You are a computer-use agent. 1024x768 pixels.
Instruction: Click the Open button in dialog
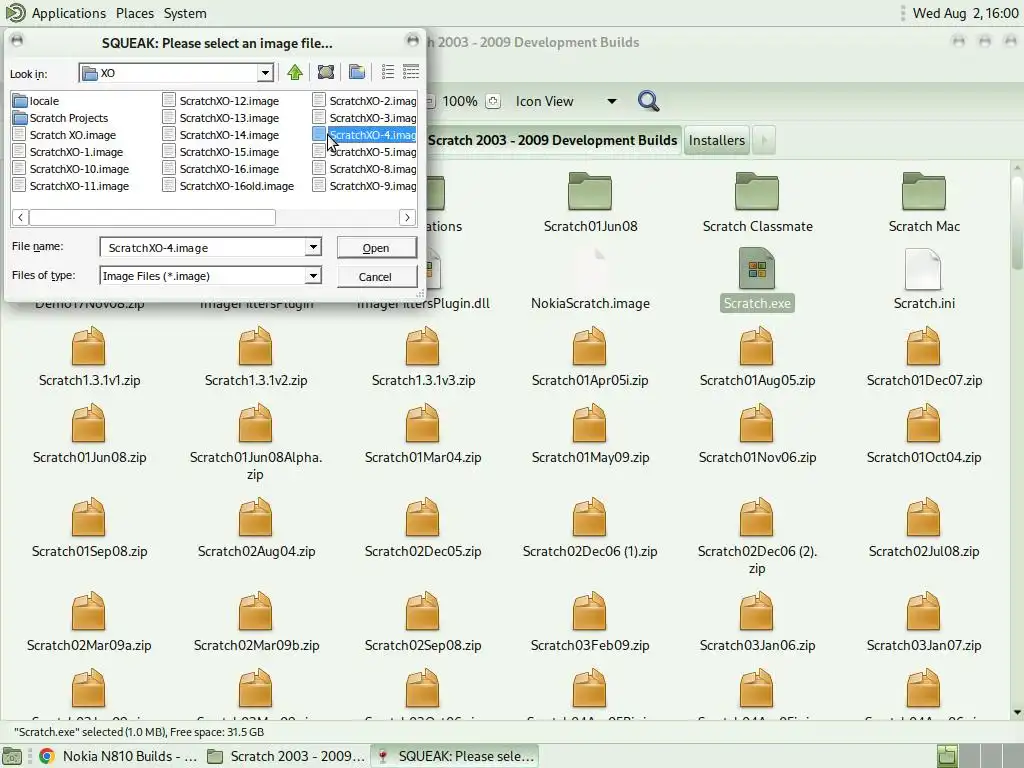click(376, 248)
